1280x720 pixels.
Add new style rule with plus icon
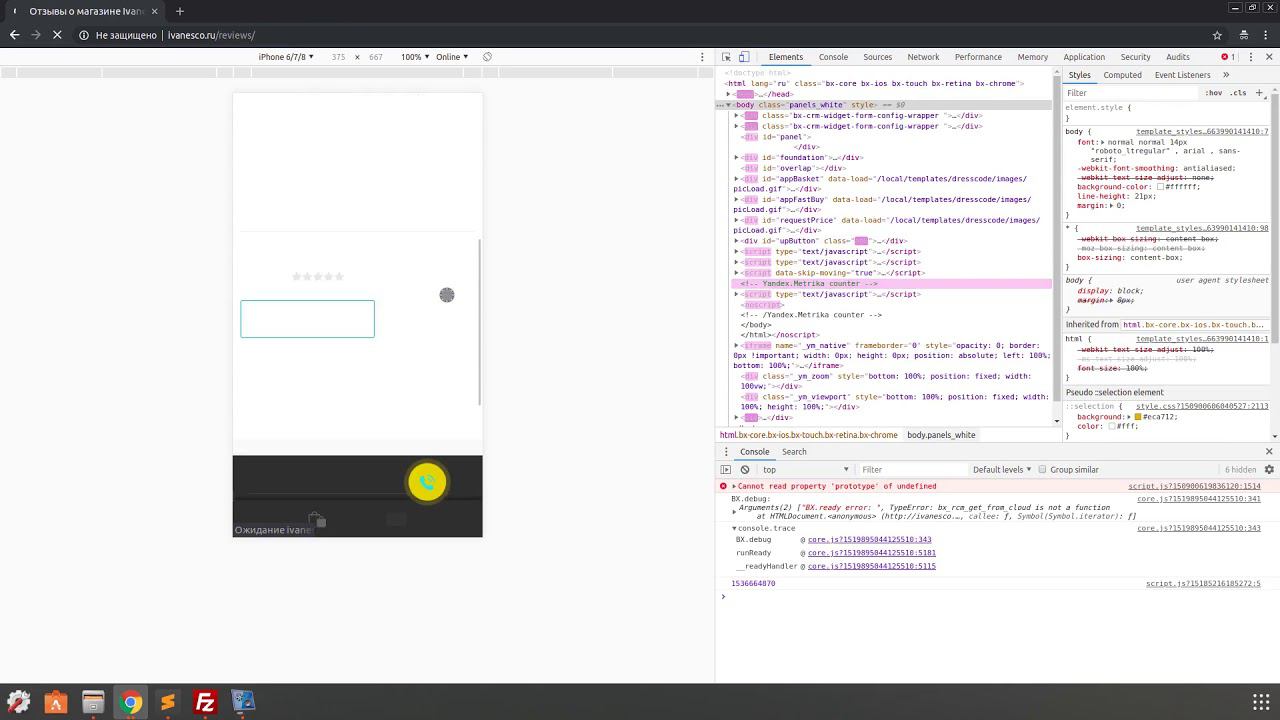click(x=1259, y=93)
